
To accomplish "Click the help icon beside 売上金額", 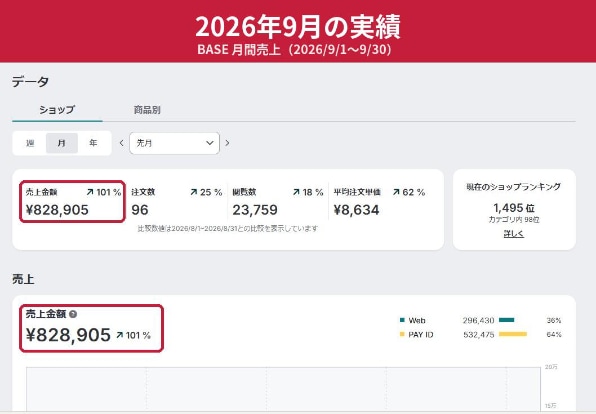I will click(x=73, y=314).
